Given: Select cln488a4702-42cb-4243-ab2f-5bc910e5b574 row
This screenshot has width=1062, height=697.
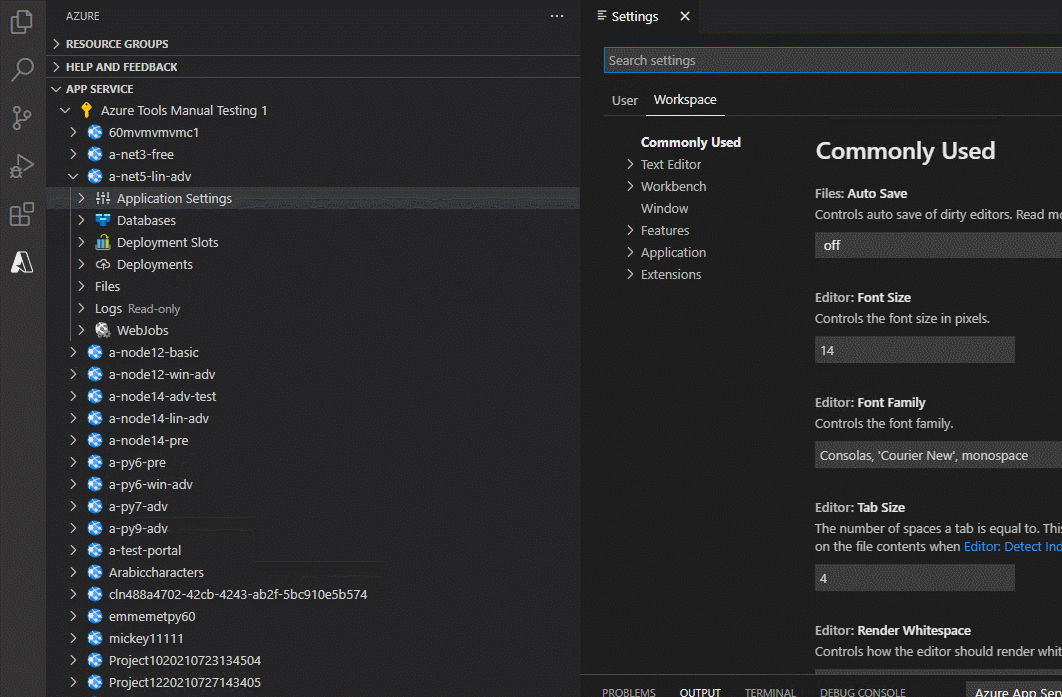Looking at the screenshot, I should click(x=313, y=595).
